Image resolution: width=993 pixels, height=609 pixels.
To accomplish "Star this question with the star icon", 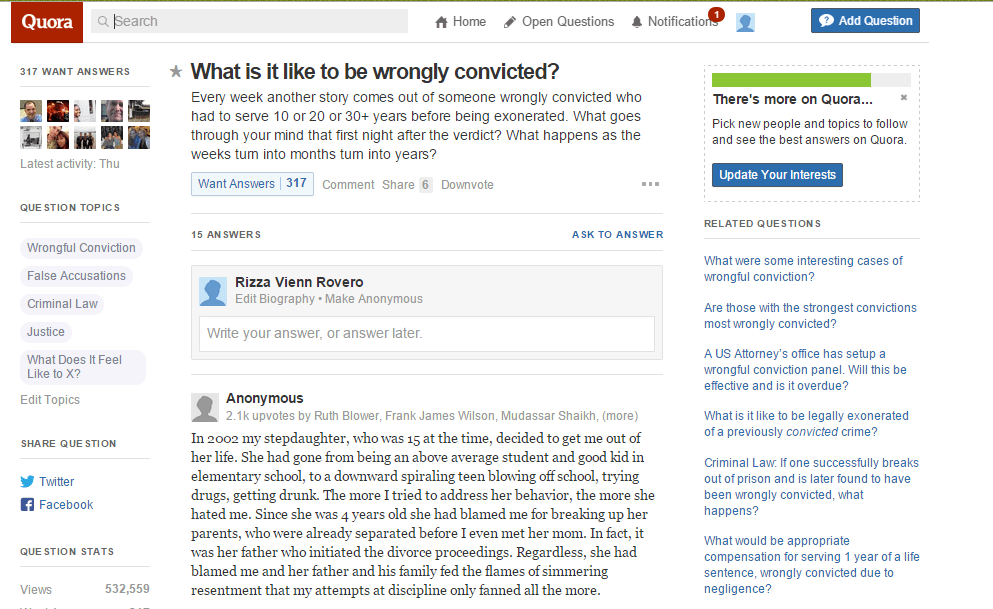I will tap(176, 71).
